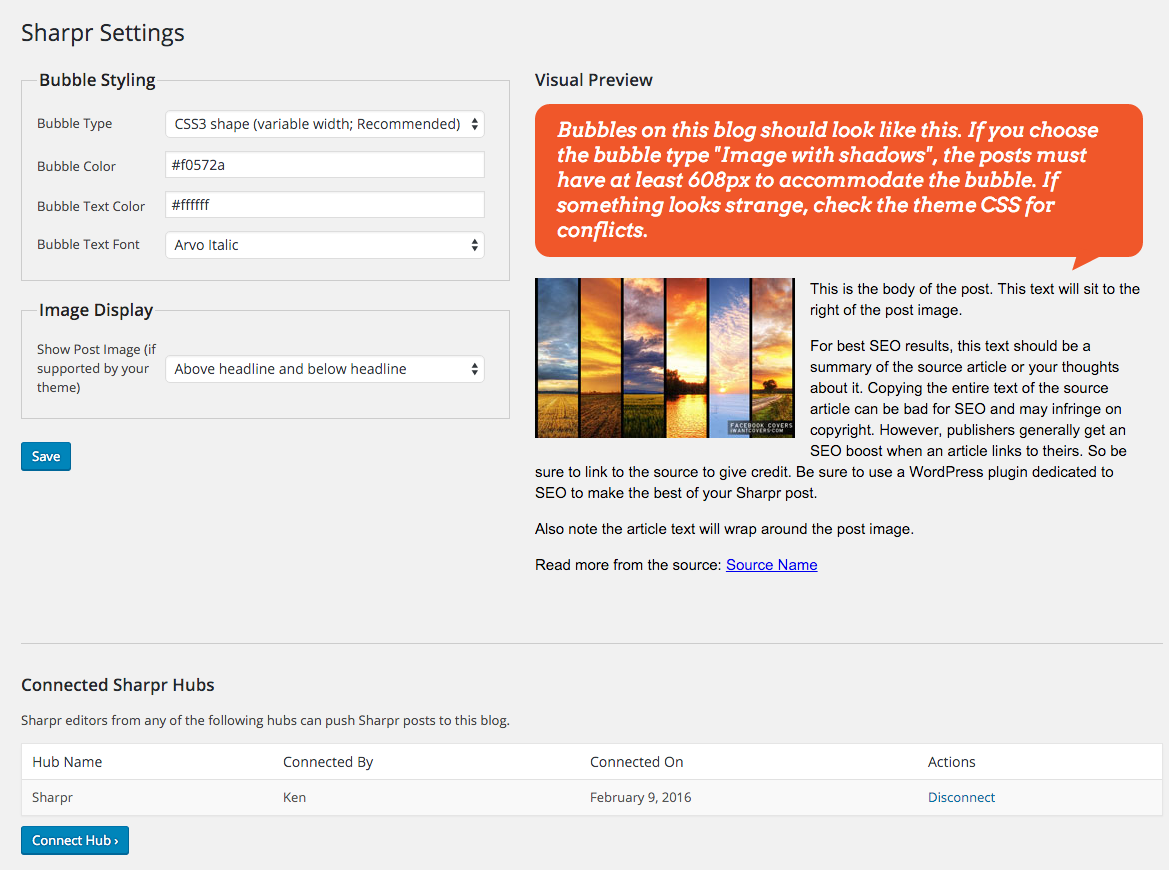The image size is (1169, 870).
Task: Expand the Show Post Image dropdown
Action: (324, 369)
